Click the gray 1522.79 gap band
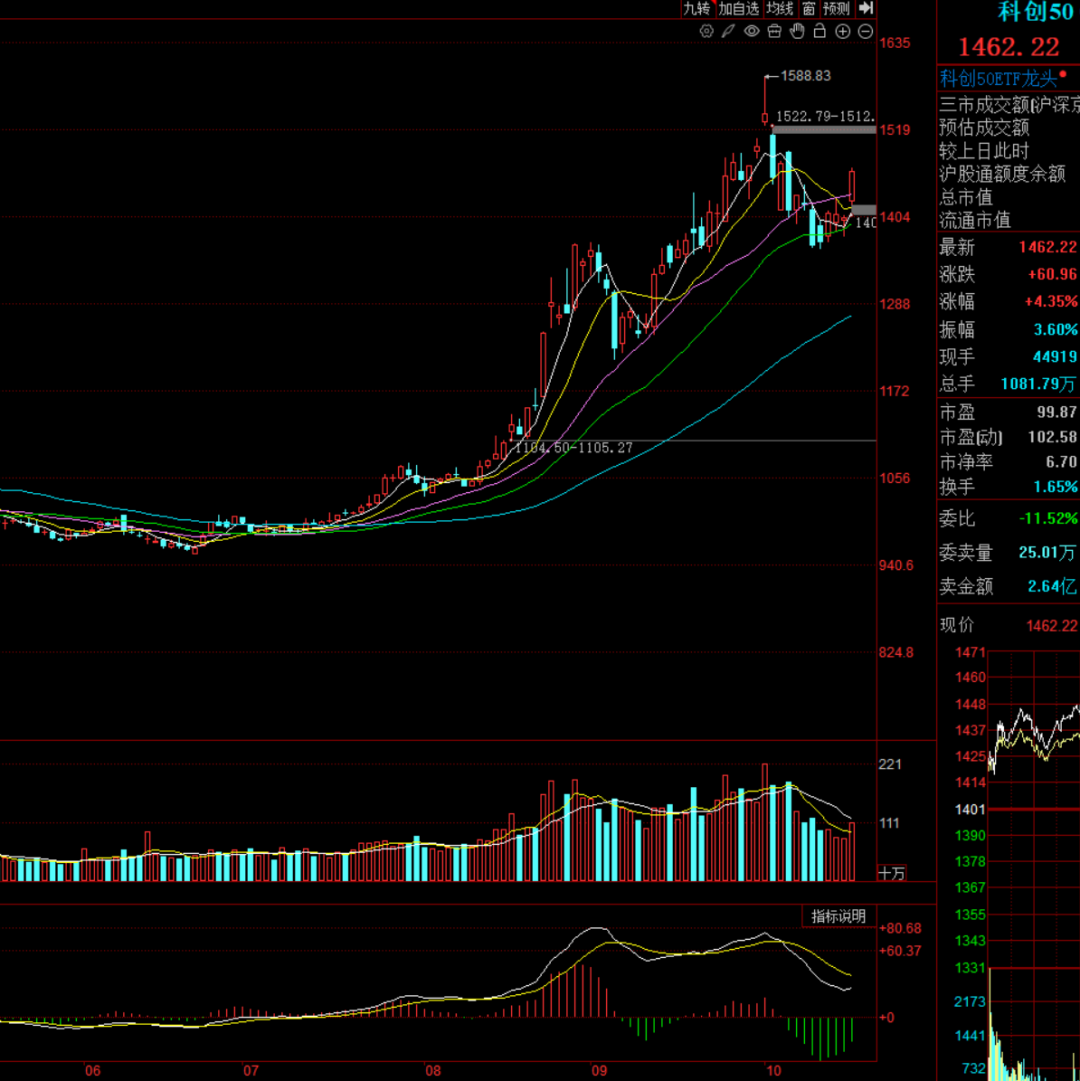The width and height of the screenshot is (1080, 1081). 824,129
